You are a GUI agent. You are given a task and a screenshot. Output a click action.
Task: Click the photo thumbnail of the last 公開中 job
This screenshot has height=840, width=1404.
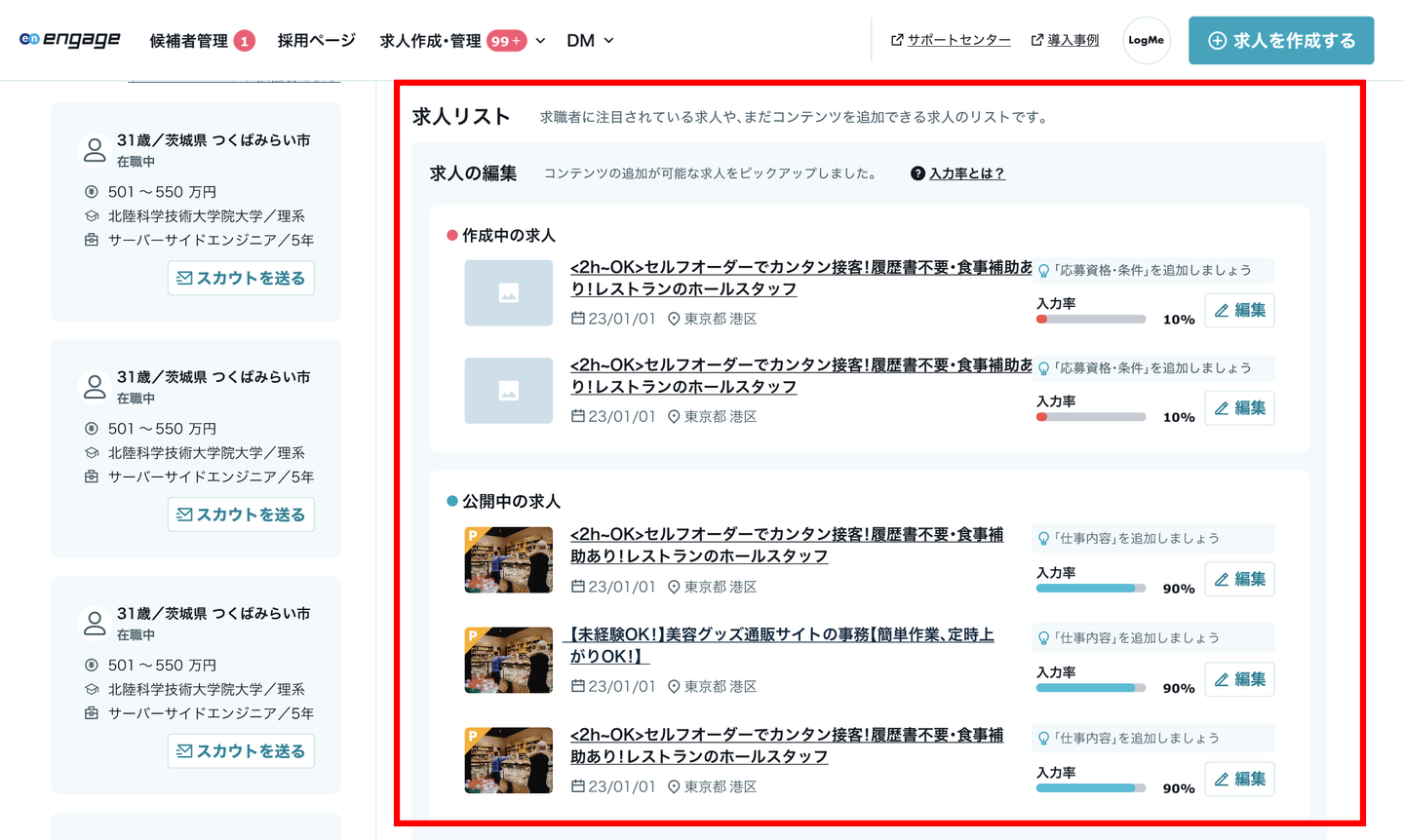click(509, 760)
